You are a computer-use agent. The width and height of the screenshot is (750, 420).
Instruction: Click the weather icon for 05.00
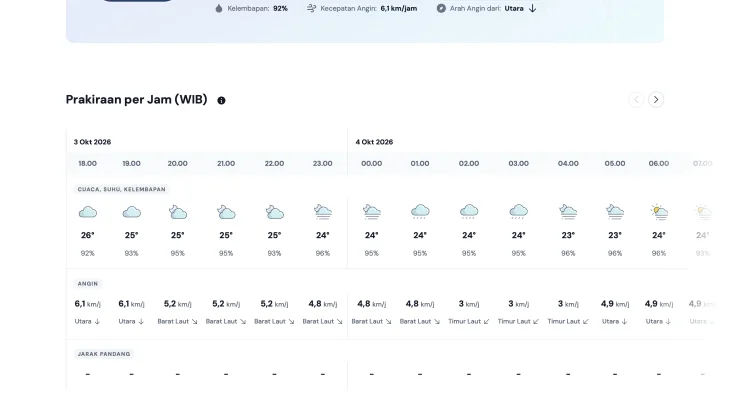[615, 211]
